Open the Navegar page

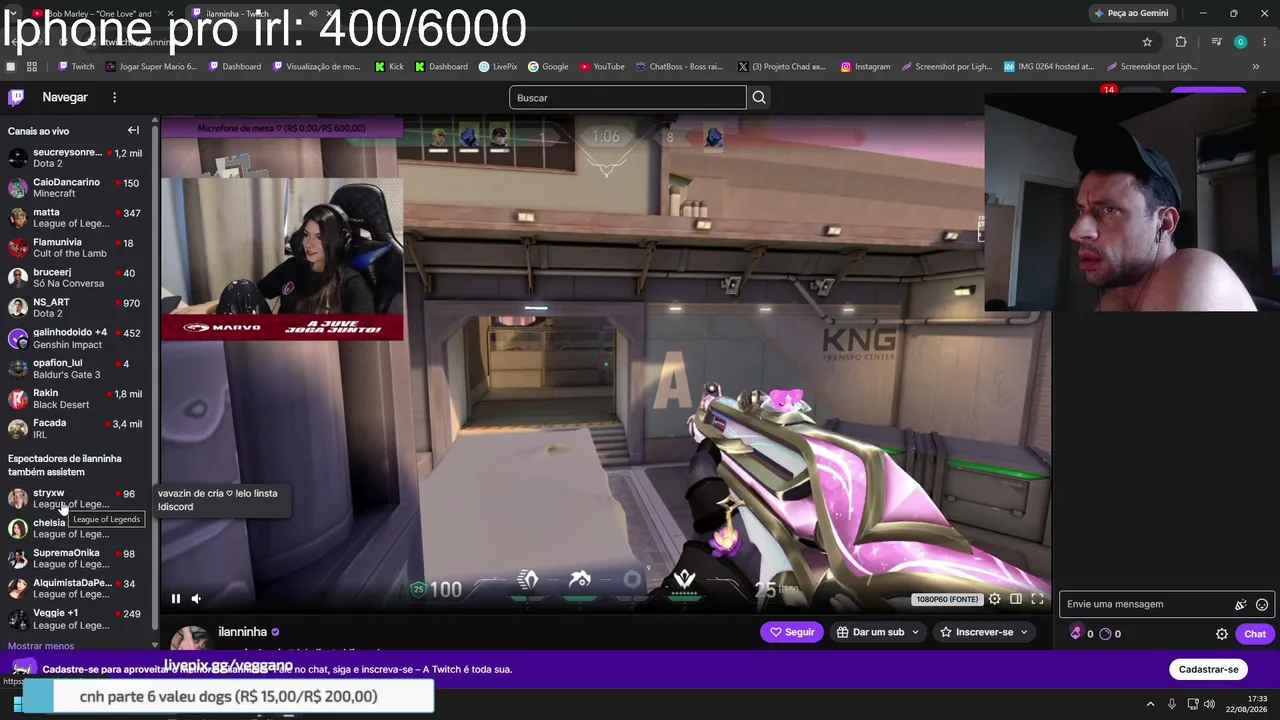[65, 97]
